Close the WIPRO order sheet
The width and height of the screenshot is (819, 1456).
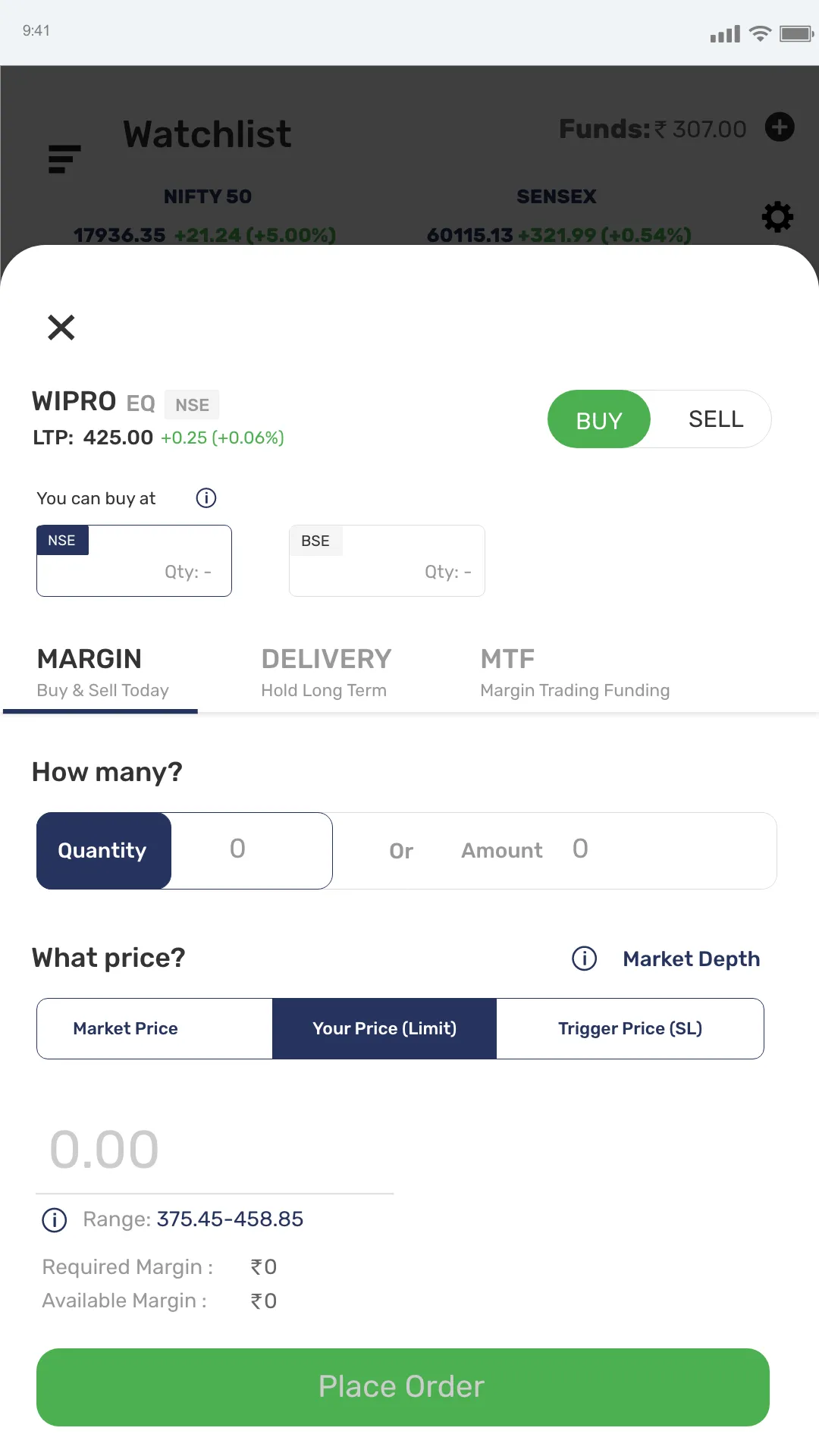click(x=60, y=328)
